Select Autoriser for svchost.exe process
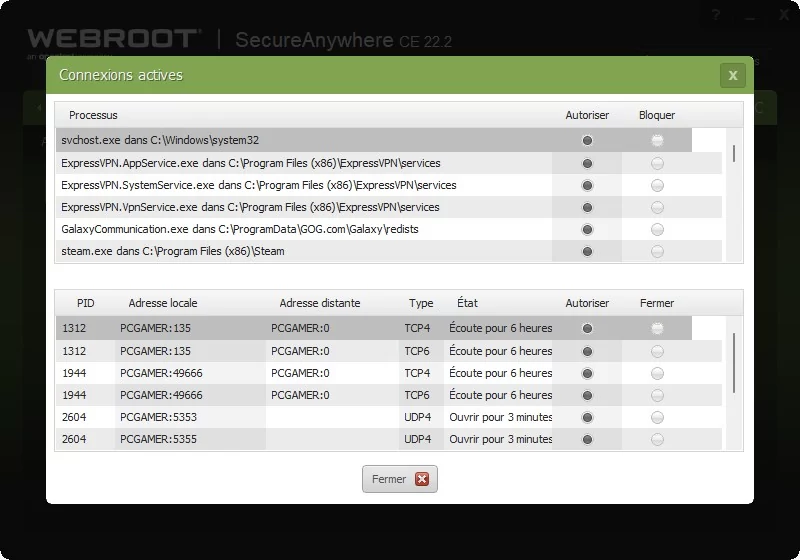Image resolution: width=800 pixels, height=560 pixels. [x=587, y=140]
